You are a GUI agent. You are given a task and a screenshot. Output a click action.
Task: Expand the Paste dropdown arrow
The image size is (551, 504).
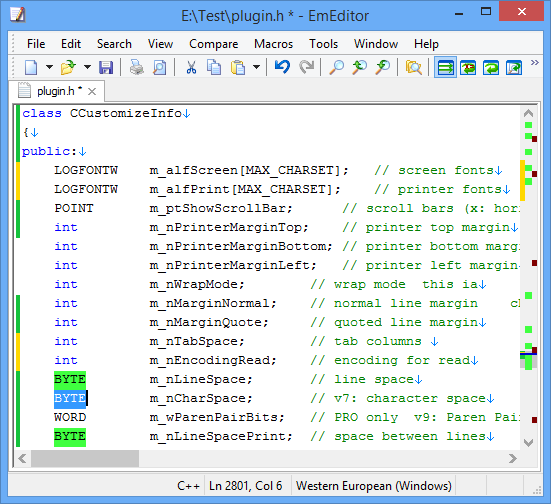pyautogui.click(x=257, y=67)
